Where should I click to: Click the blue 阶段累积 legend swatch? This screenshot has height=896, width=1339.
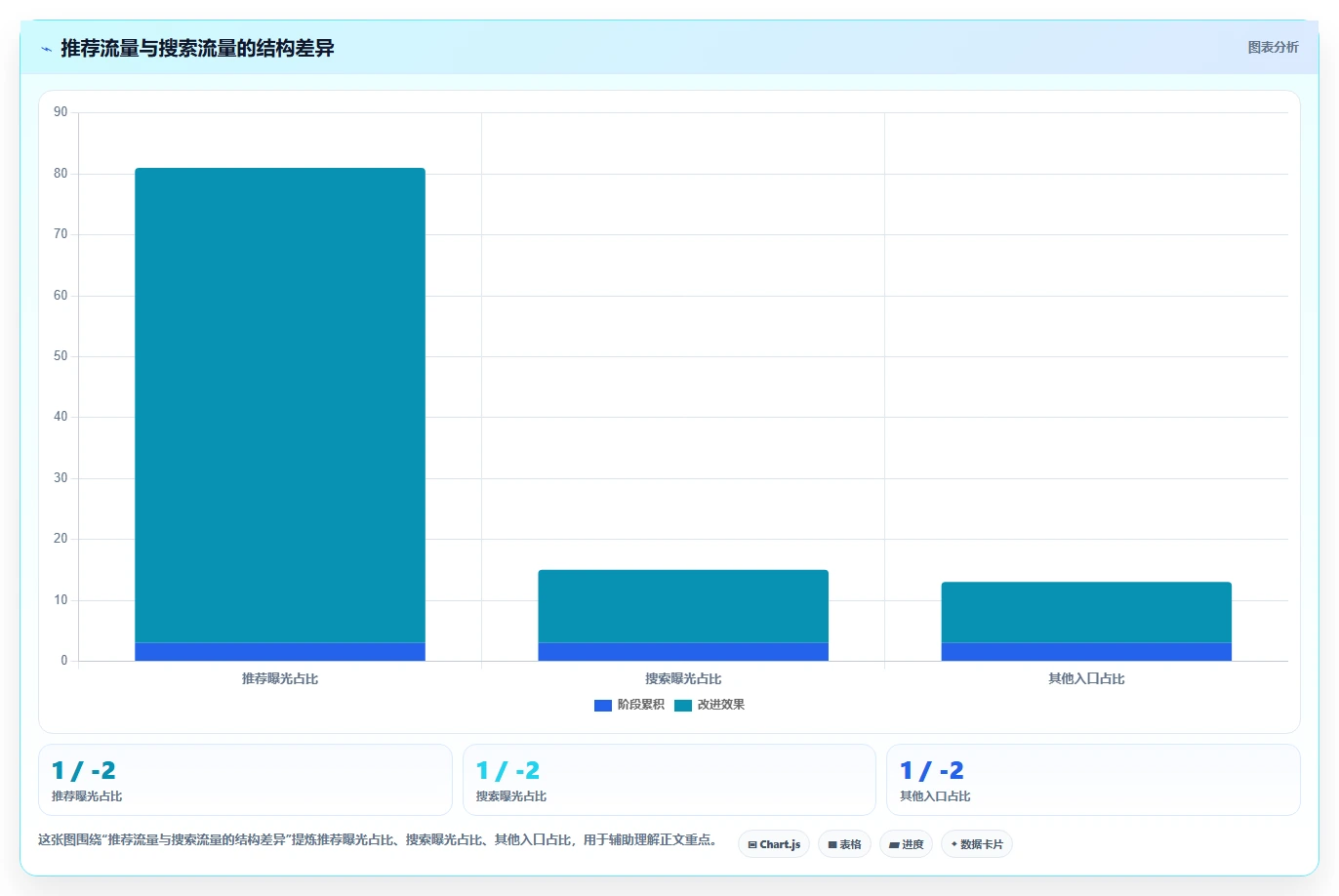click(x=603, y=706)
